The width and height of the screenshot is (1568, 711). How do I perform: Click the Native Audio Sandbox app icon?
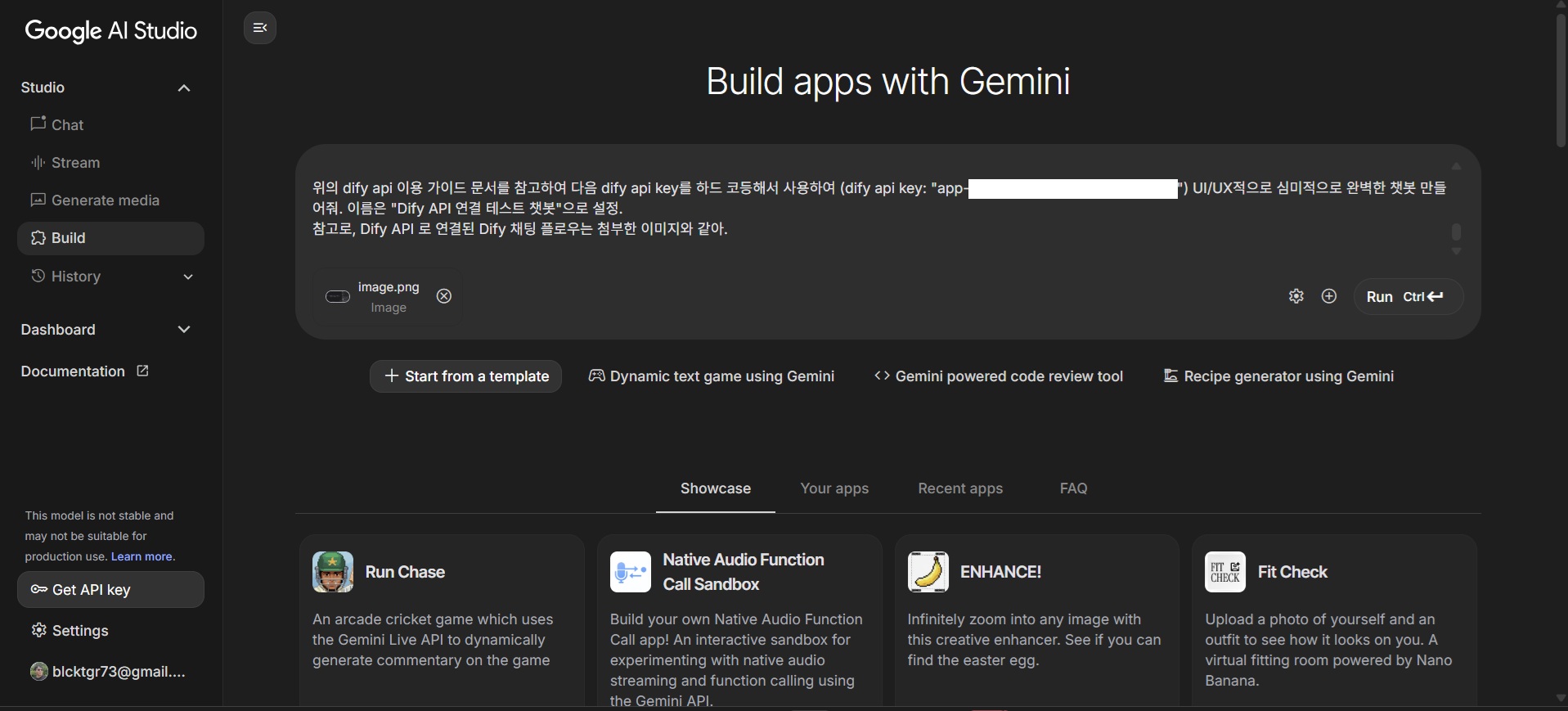[631, 572]
